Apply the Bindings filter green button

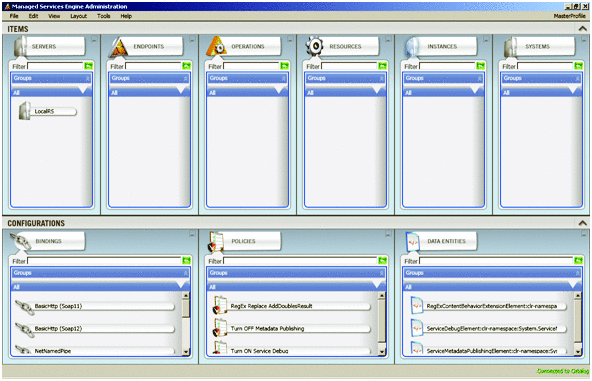pyautogui.click(x=186, y=261)
